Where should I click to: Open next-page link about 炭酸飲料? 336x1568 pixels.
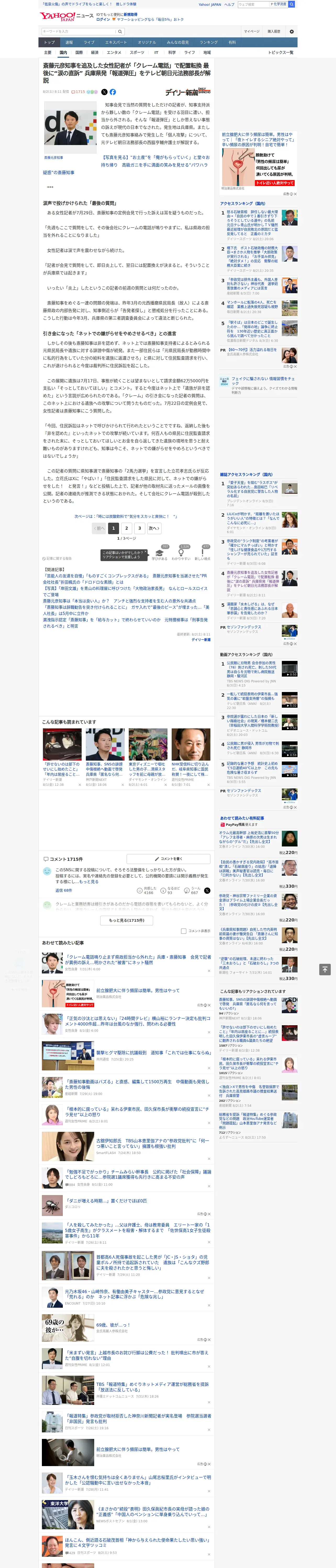tap(126, 516)
